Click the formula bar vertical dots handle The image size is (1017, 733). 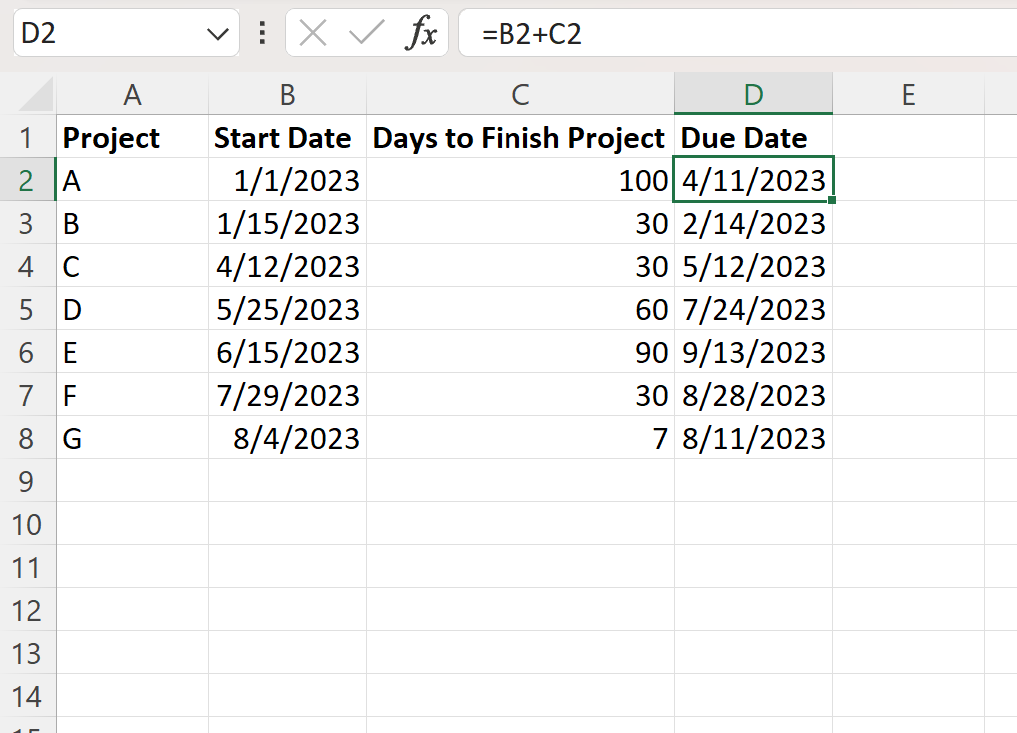(262, 34)
